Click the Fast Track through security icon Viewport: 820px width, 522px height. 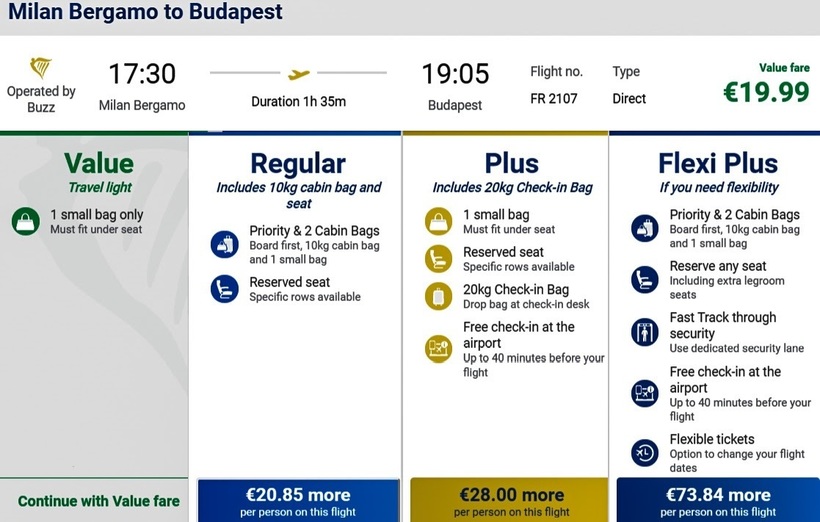tap(645, 332)
